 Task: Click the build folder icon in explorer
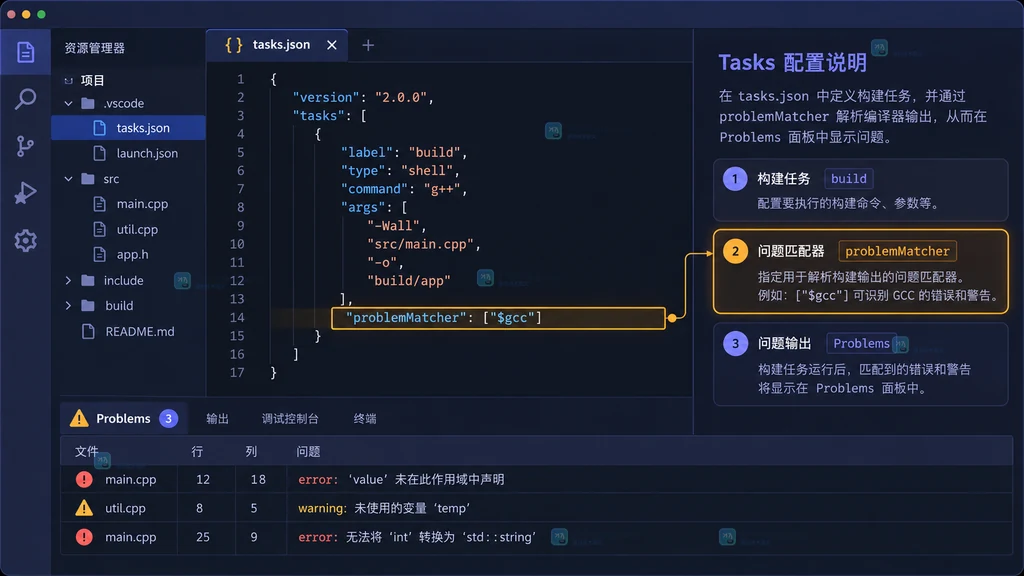88,306
